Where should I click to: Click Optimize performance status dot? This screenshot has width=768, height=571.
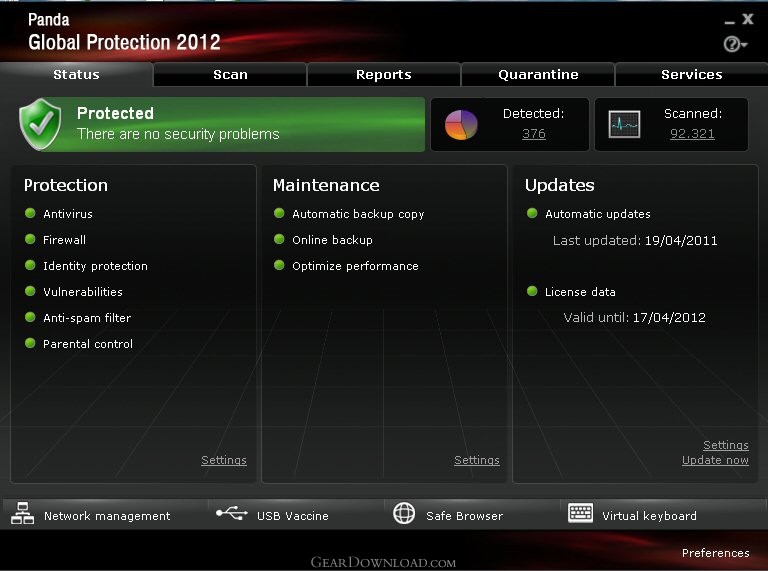pyautogui.click(x=279, y=265)
